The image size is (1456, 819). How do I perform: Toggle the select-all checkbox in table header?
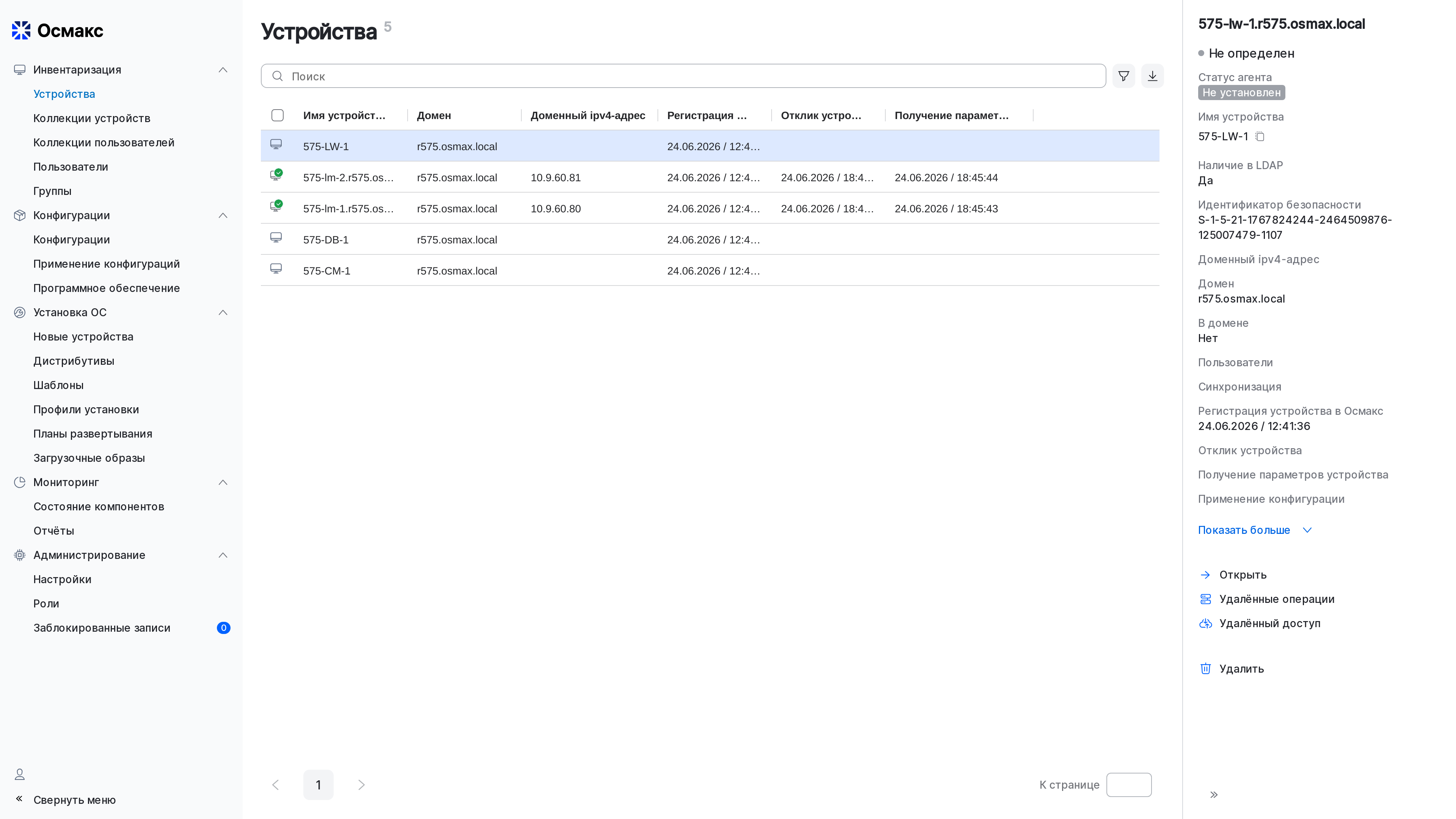point(278,115)
